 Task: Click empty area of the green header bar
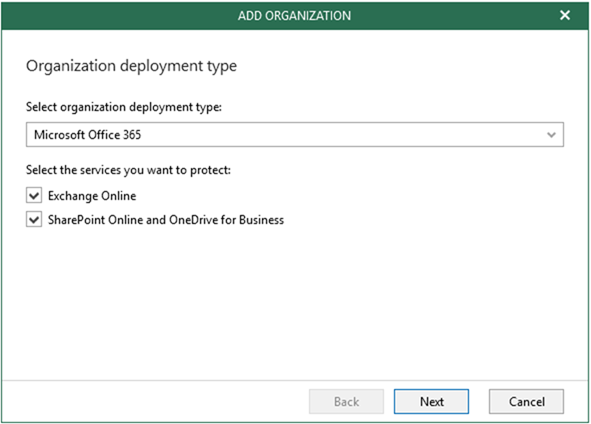pos(113,15)
